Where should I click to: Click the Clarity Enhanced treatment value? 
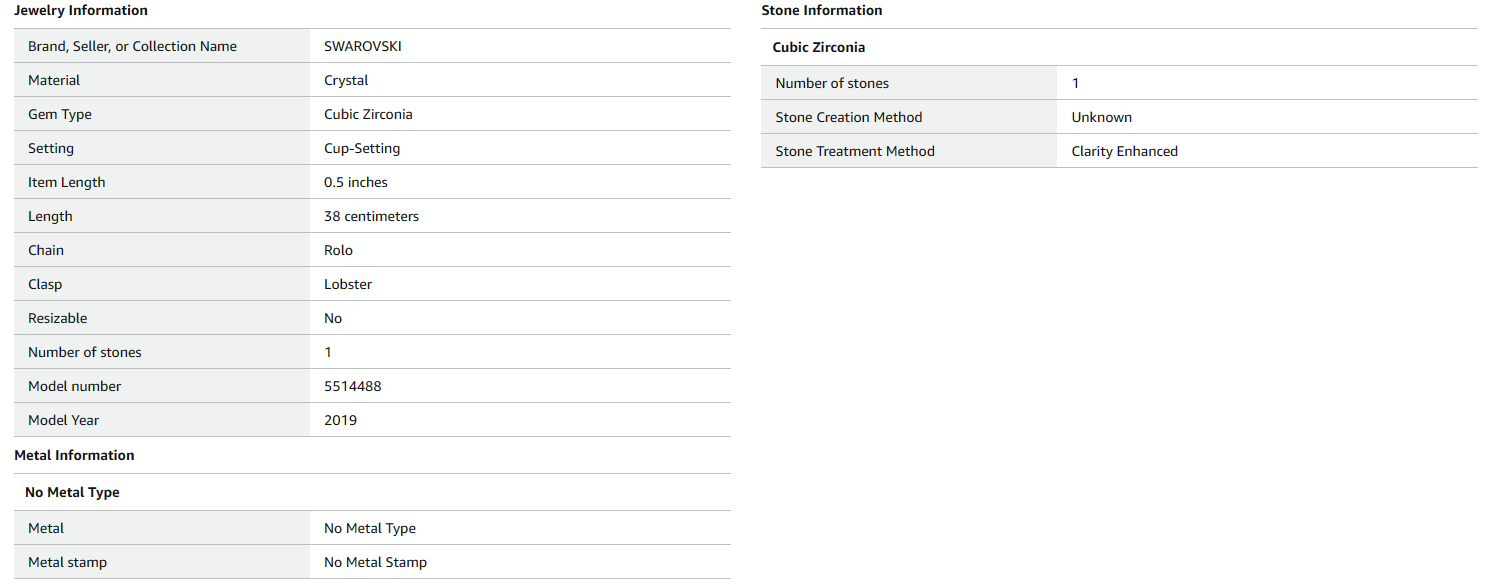click(x=1124, y=151)
